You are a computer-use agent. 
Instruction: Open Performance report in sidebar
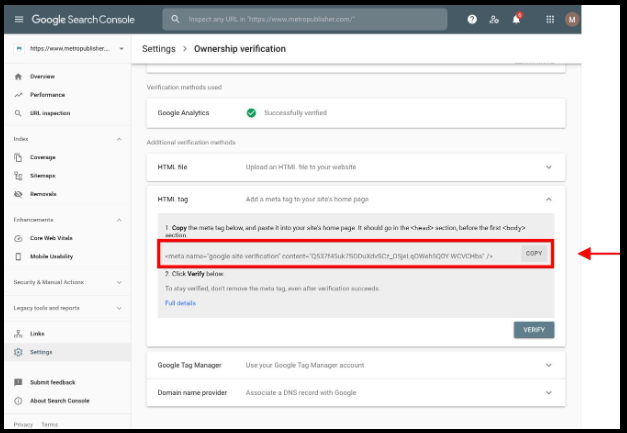47,95
